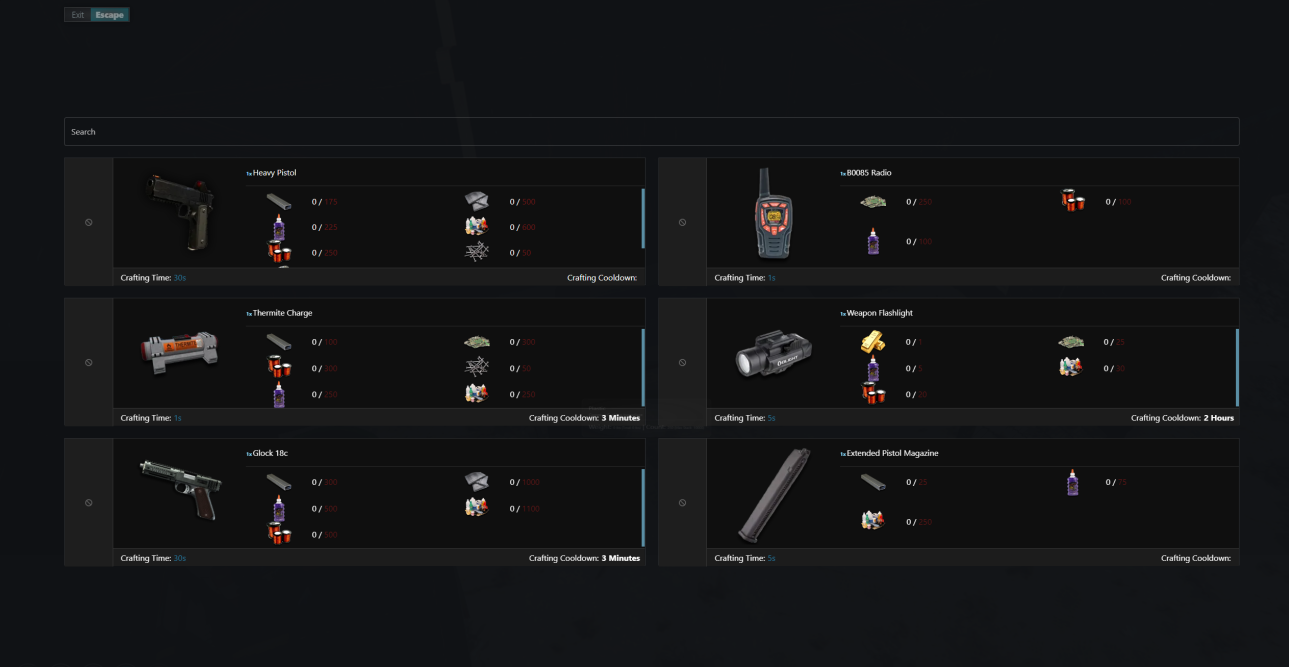The width and height of the screenshot is (1289, 667).
Task: Click the B0085 Radio recipe title
Action: click(869, 173)
